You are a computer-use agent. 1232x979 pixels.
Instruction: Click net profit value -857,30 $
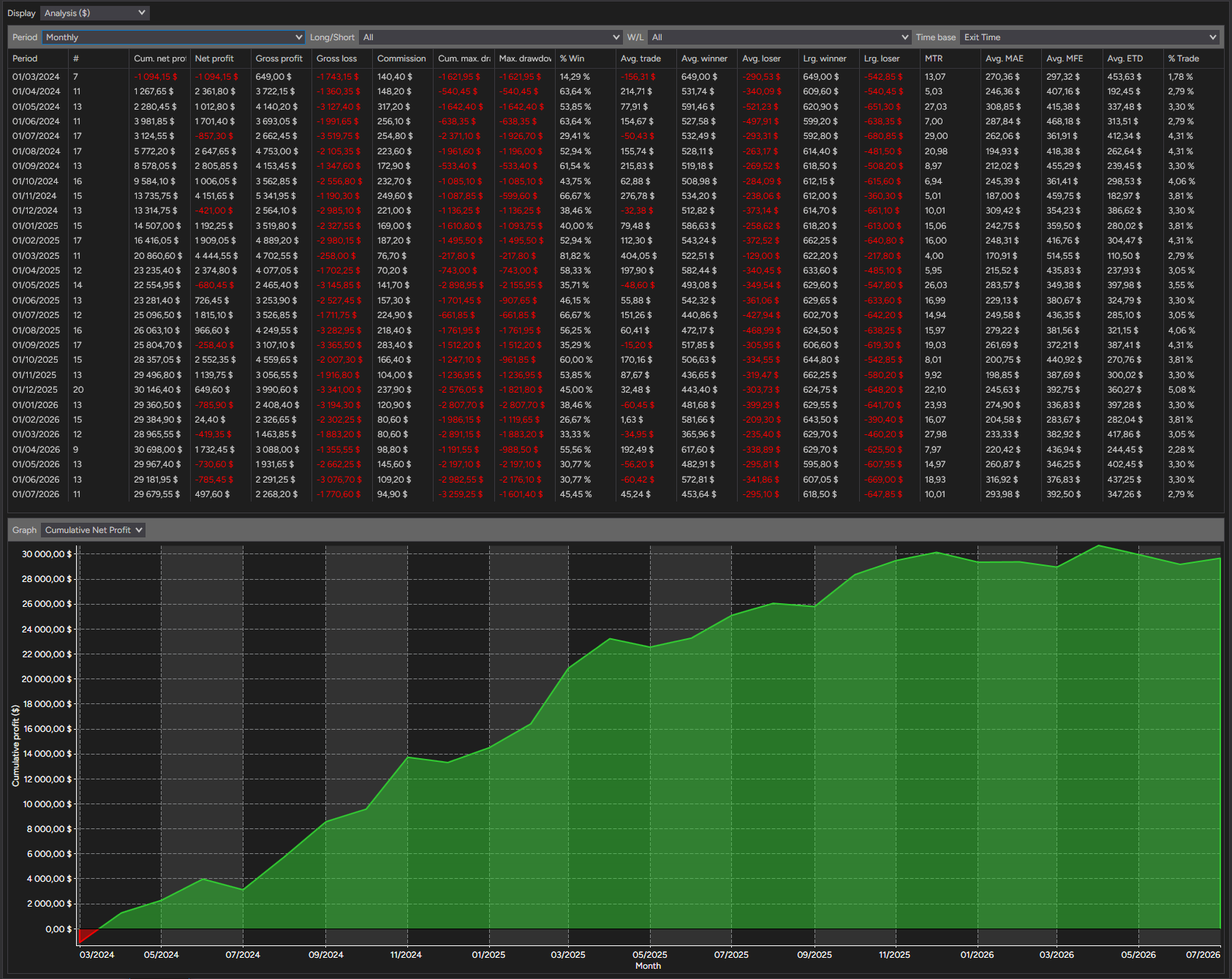click(x=214, y=136)
